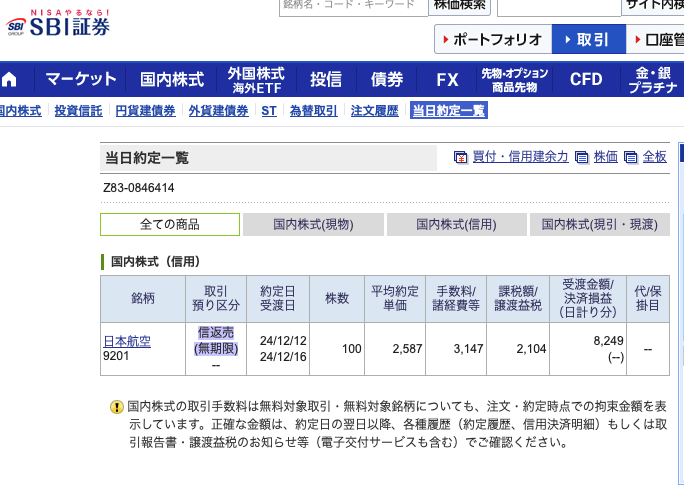Open the 金・銀 プラチナ menu
The width and height of the screenshot is (684, 497).
coord(652,79)
